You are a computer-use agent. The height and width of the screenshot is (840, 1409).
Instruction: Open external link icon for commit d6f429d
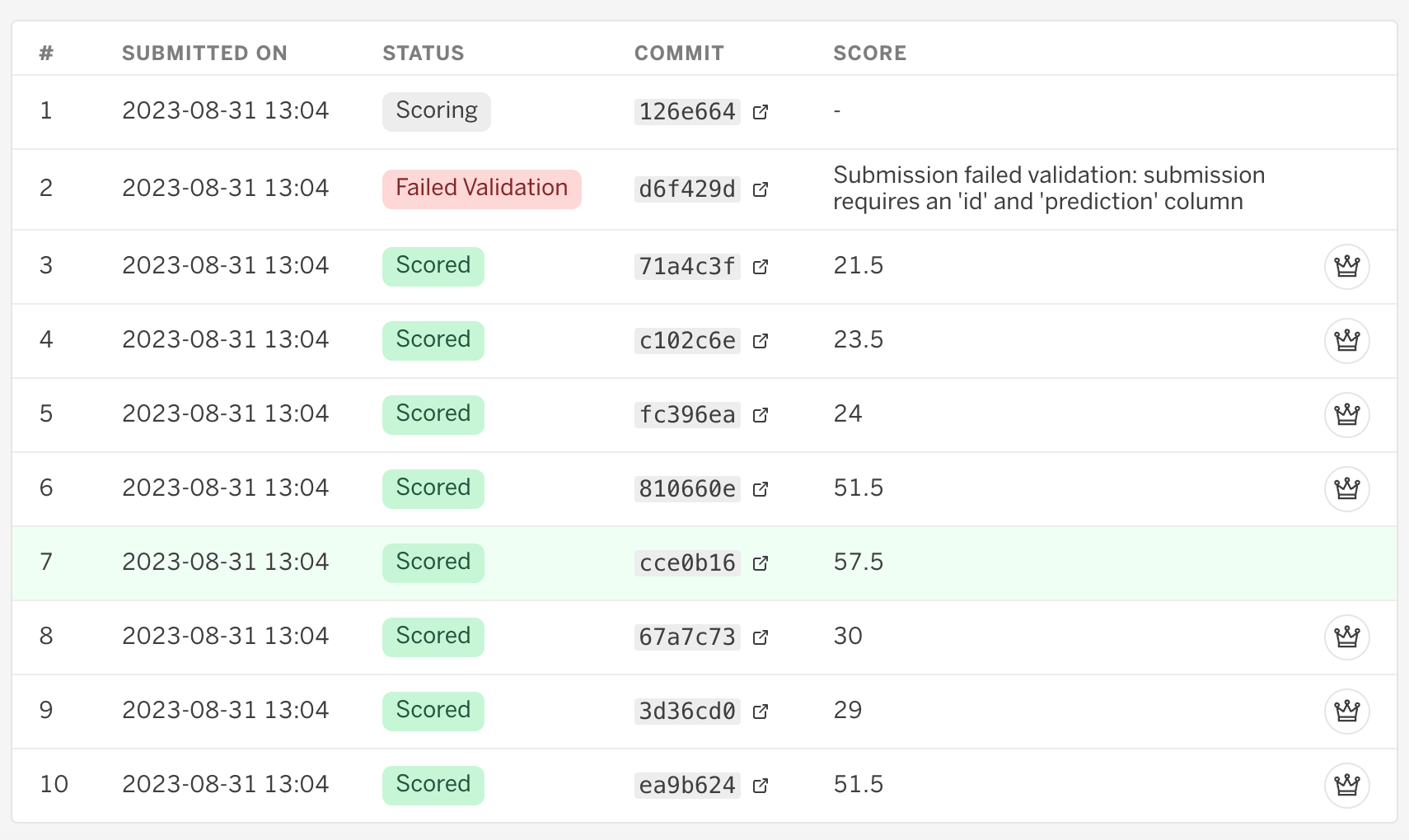[x=761, y=189]
